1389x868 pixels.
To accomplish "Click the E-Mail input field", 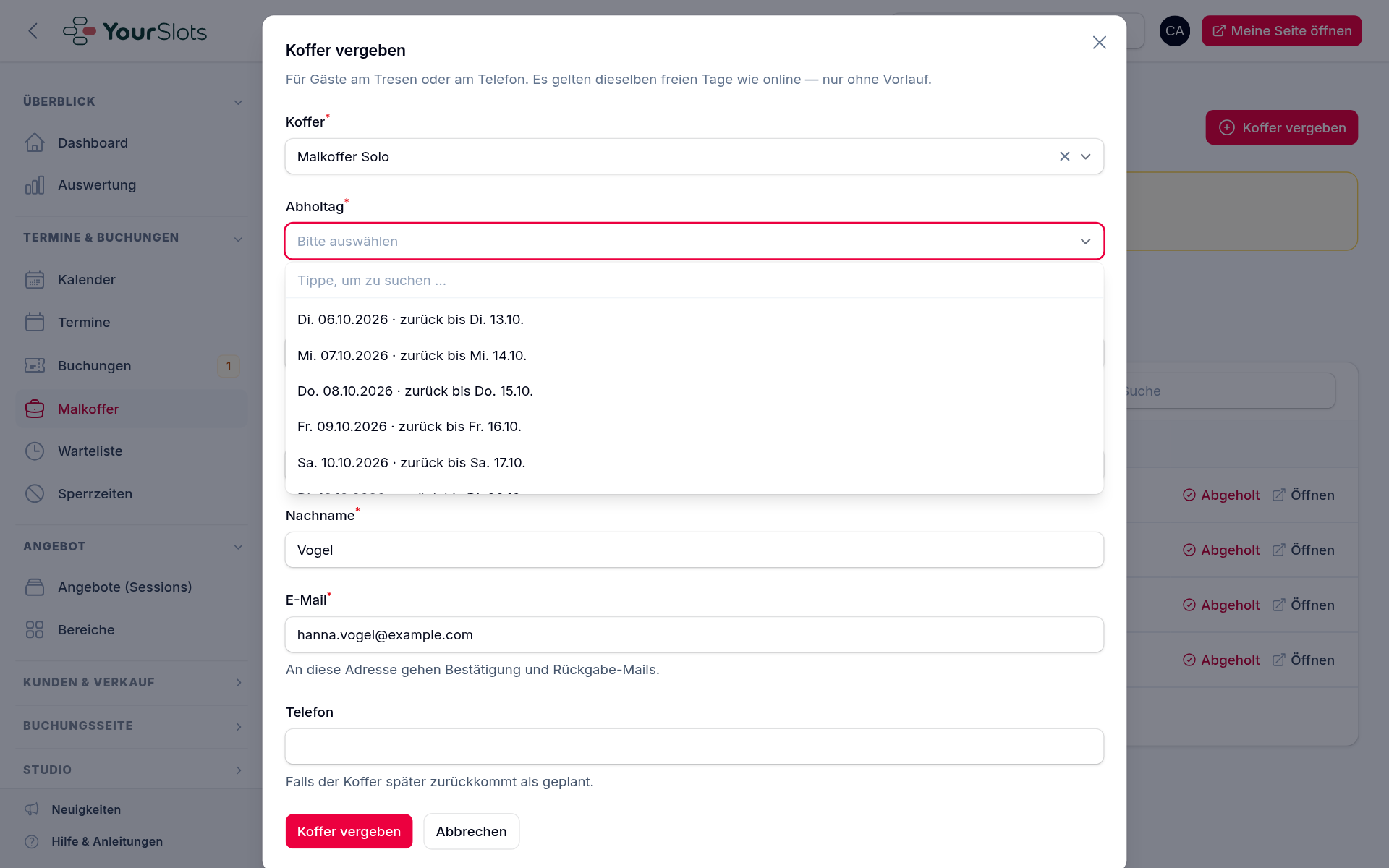I will click(x=694, y=635).
